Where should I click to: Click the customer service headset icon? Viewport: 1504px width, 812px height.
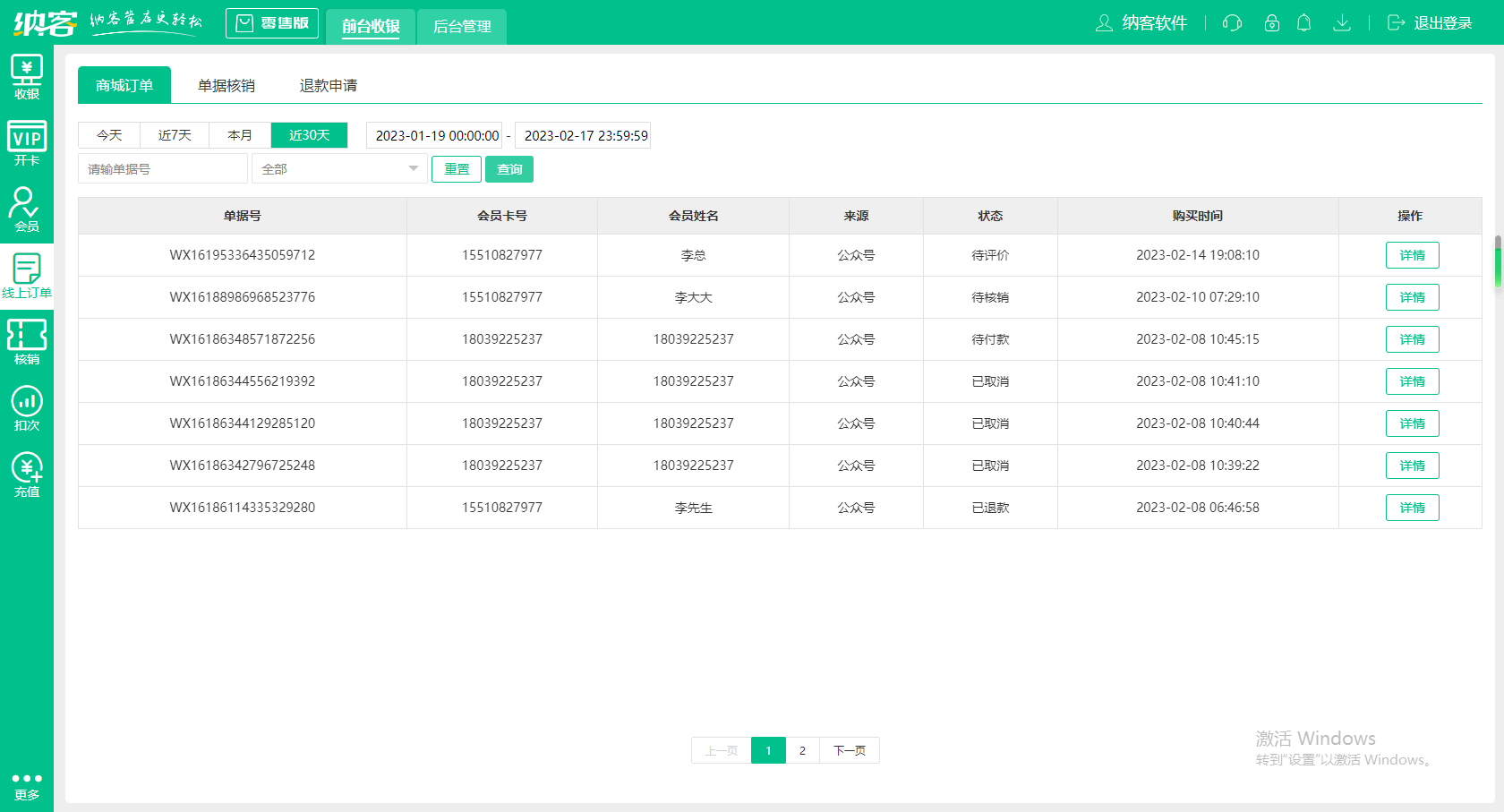click(x=1232, y=23)
